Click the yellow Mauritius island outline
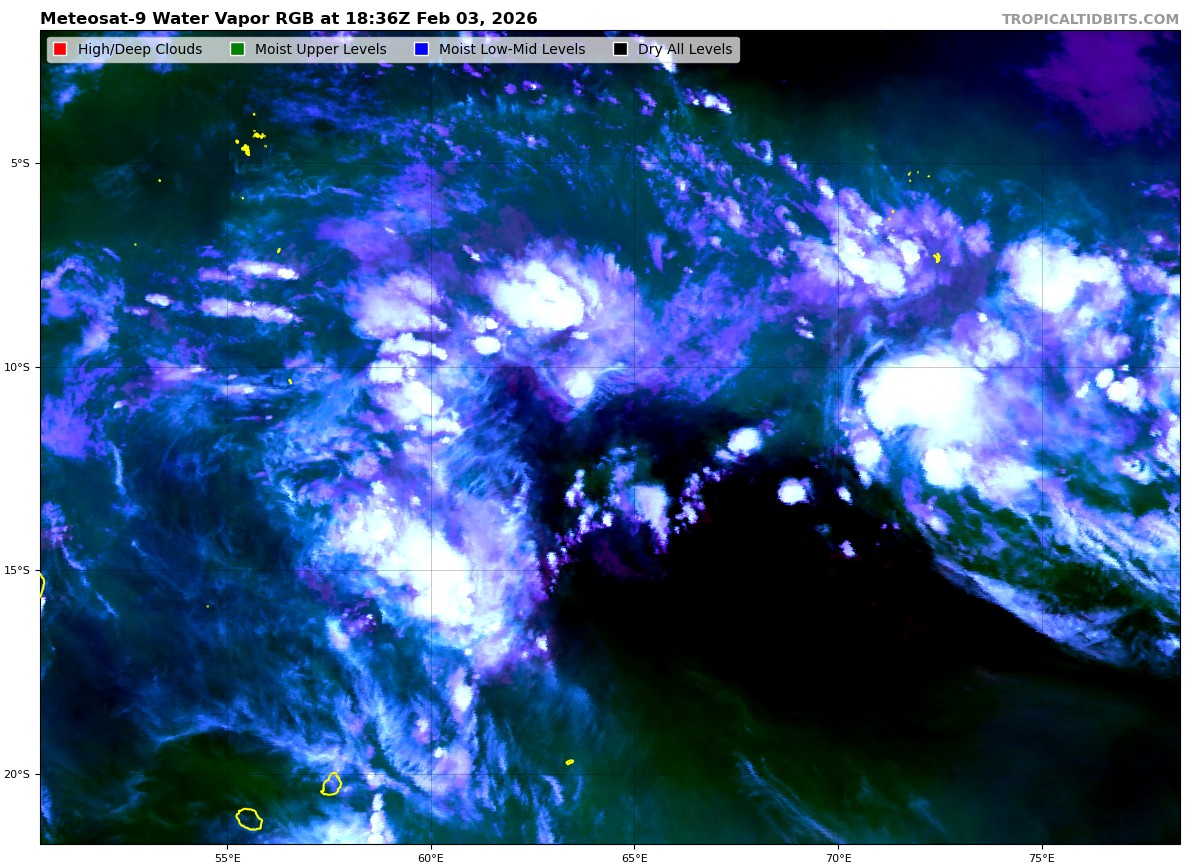 coord(331,784)
